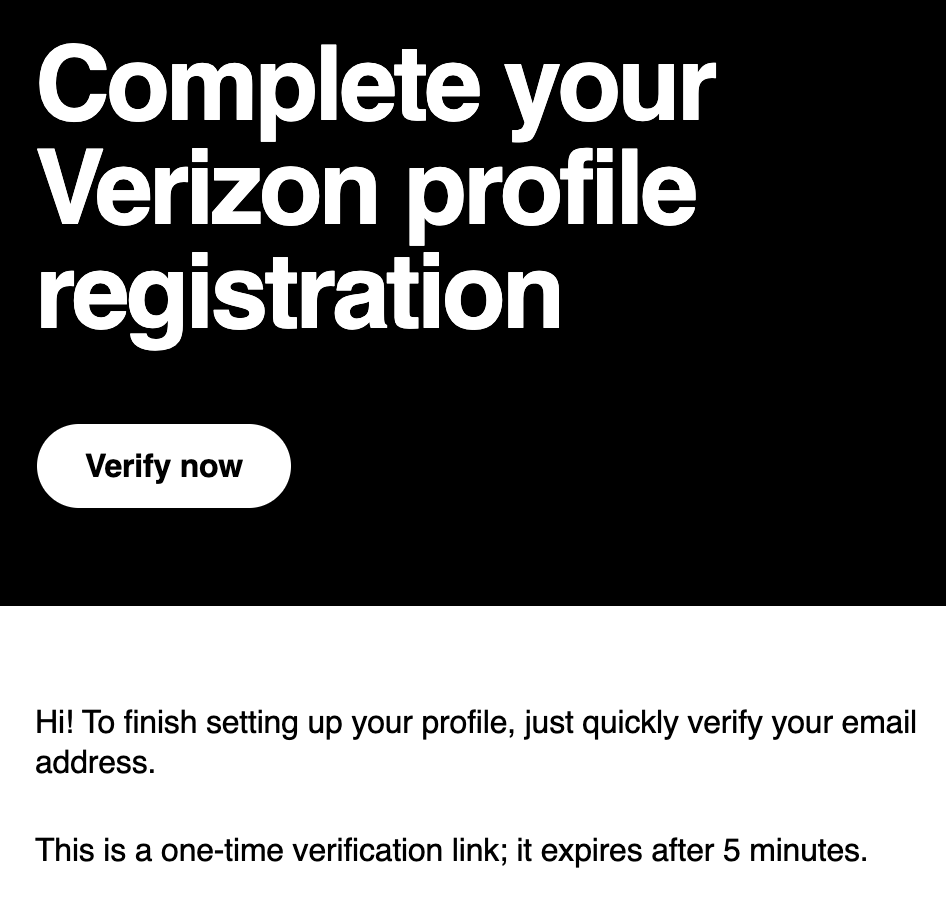Click the one-time verification link sentence
Screen dimensions: 946x898
pos(451,850)
